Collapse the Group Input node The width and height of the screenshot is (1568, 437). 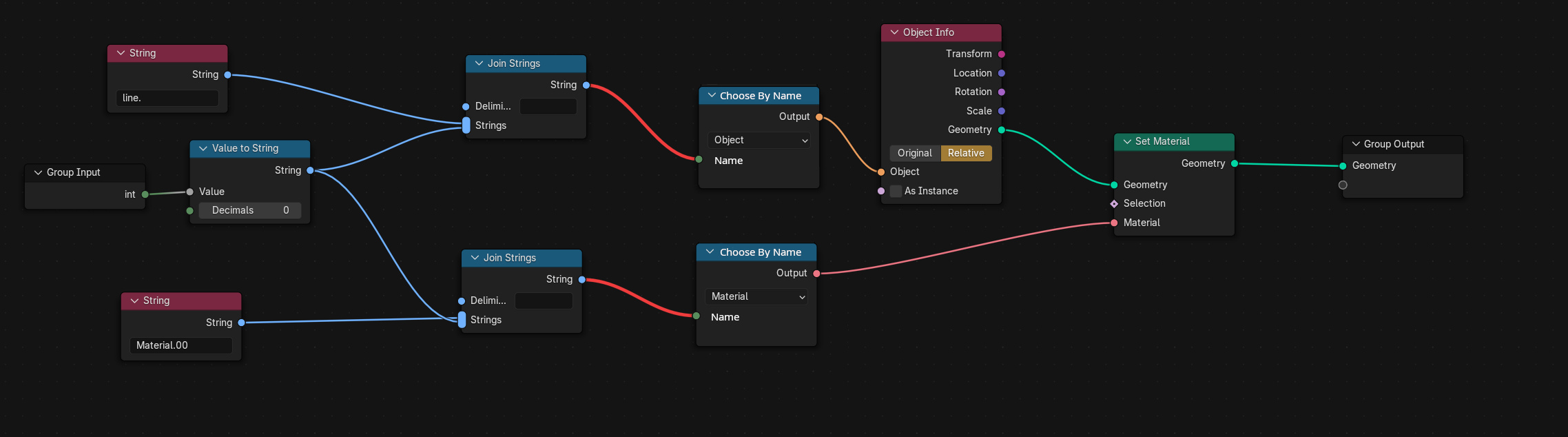click(x=38, y=172)
